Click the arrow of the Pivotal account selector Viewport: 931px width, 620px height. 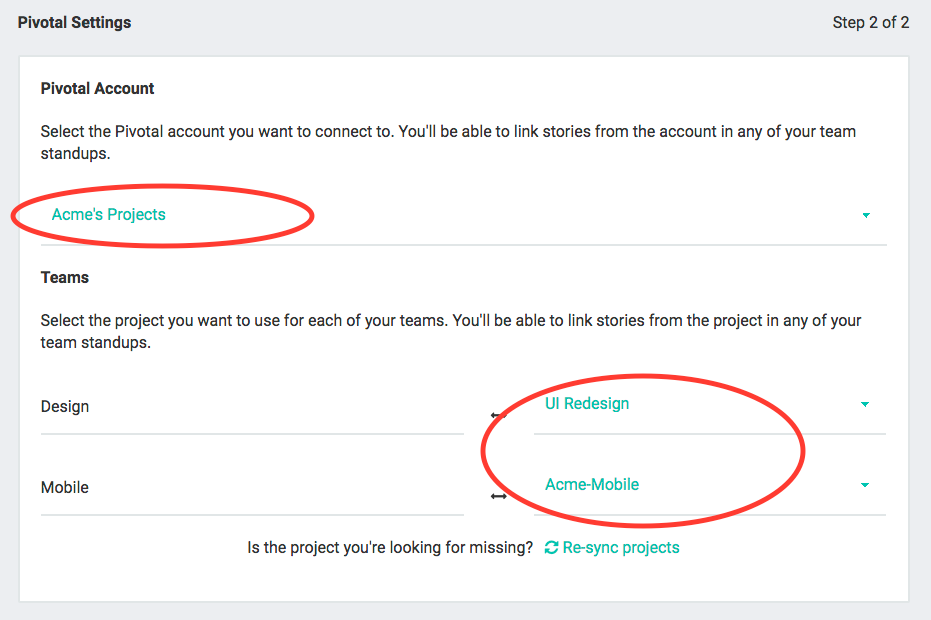coord(866,216)
